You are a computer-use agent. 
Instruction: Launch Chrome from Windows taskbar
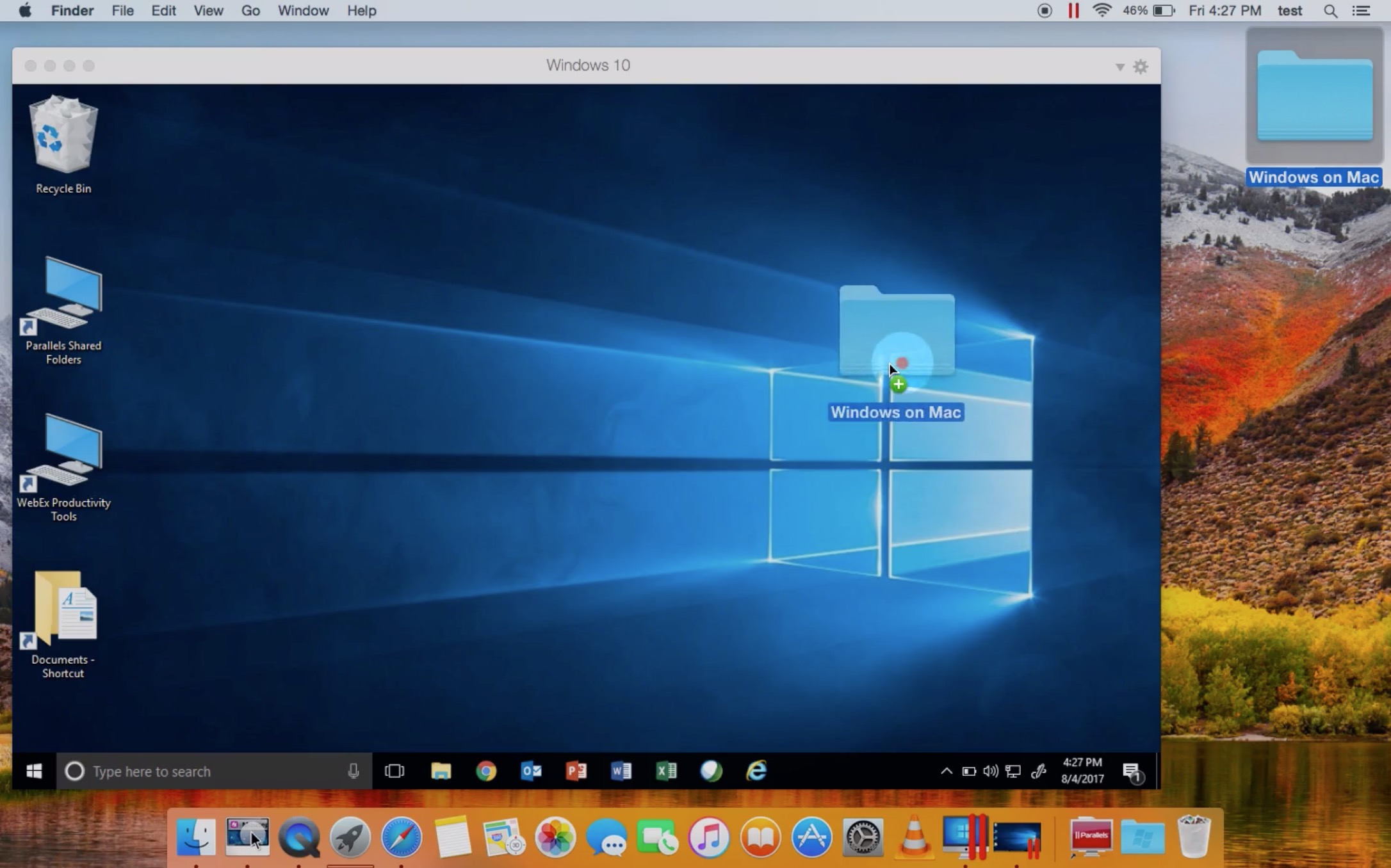pyautogui.click(x=486, y=771)
